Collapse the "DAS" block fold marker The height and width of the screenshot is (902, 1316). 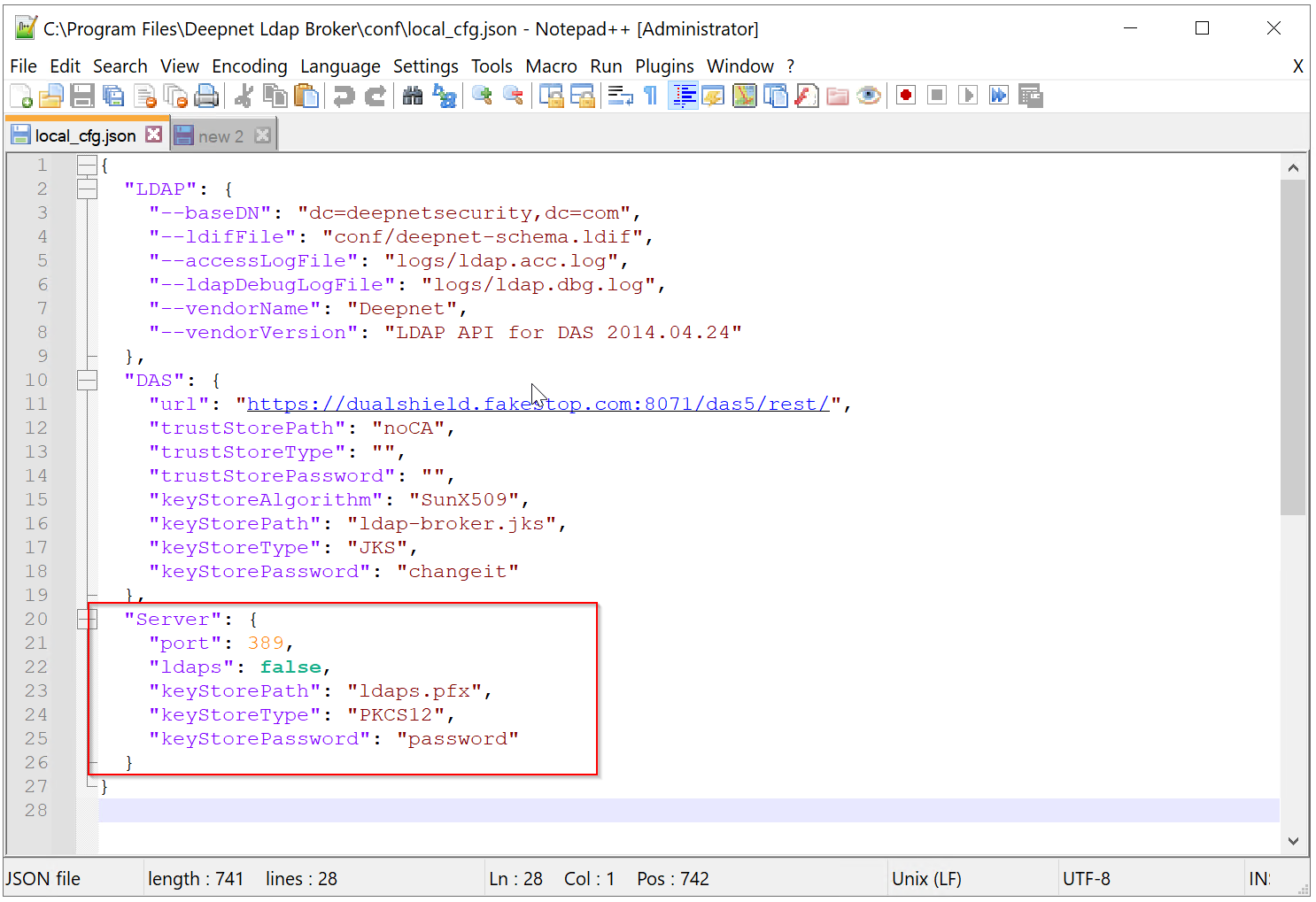click(x=87, y=380)
